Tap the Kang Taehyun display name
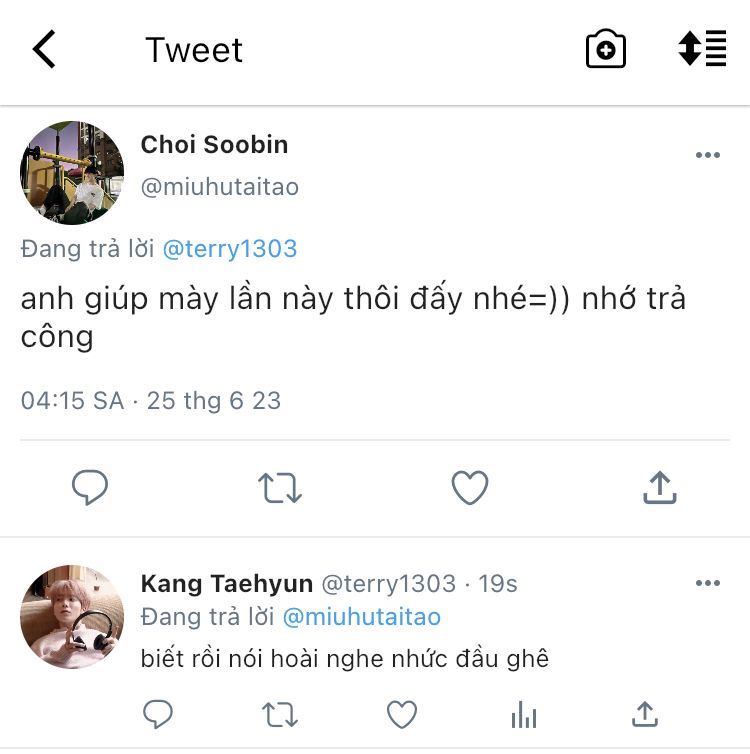The height and width of the screenshot is (754, 750). pyautogui.click(x=227, y=583)
